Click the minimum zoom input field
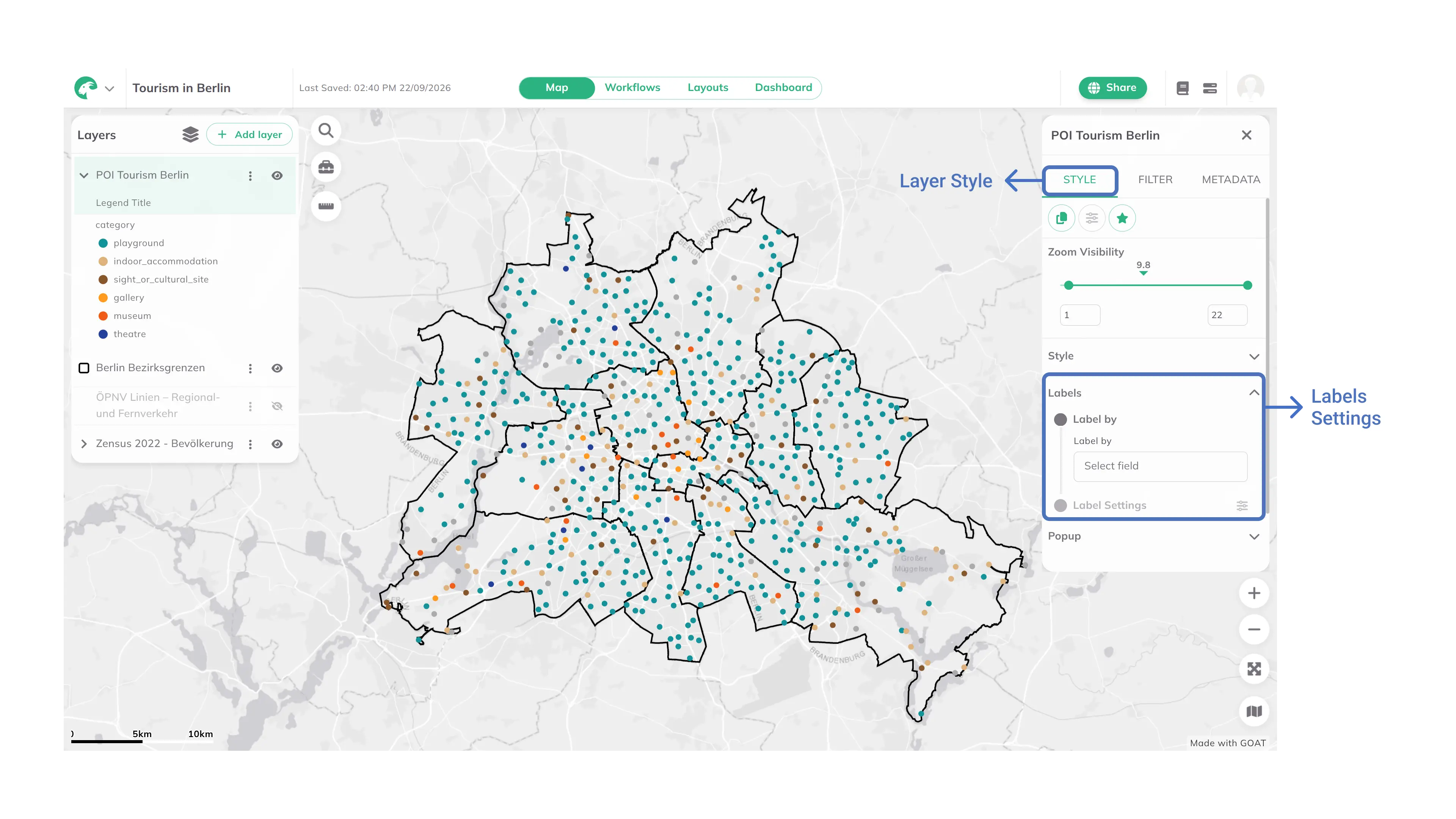The width and height of the screenshot is (1456, 819). 1080,315
